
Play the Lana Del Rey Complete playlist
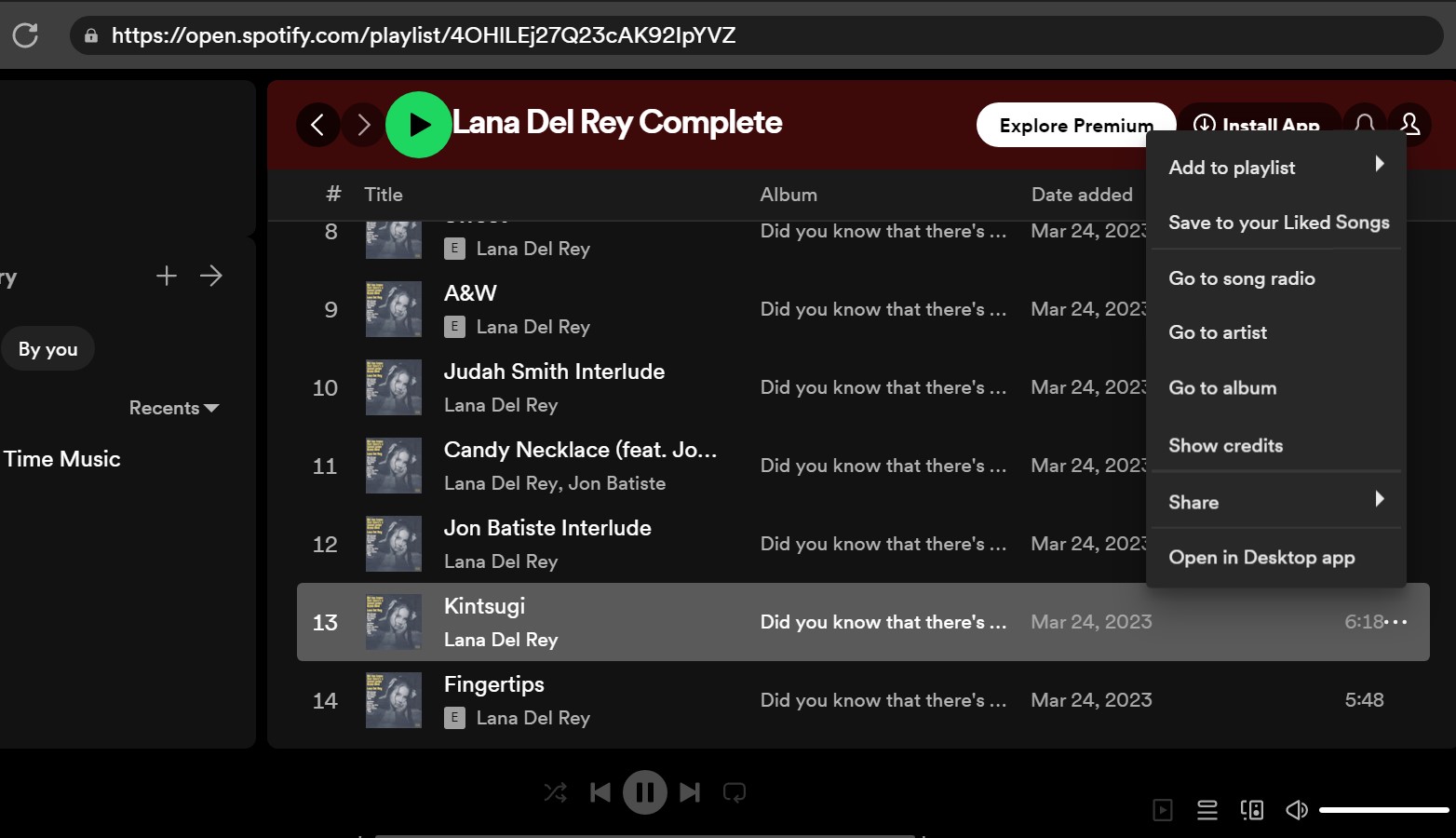[419, 125]
